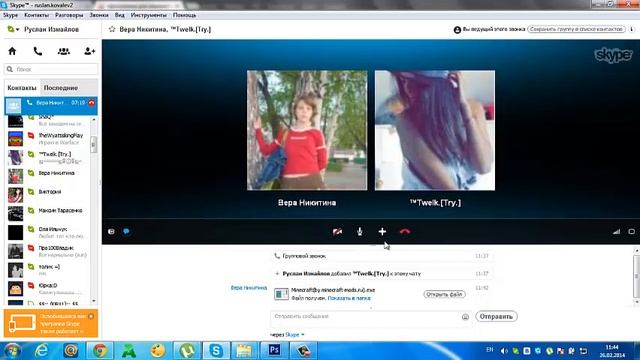This screenshot has height=360, width=640.
Task: Open uTorrent from taskbar
Action: pos(187,351)
